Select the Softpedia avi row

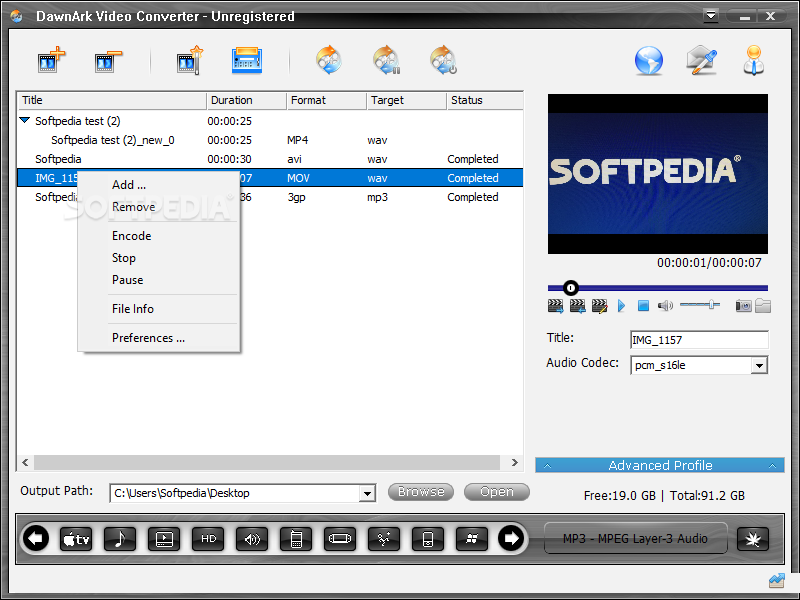[x=270, y=159]
